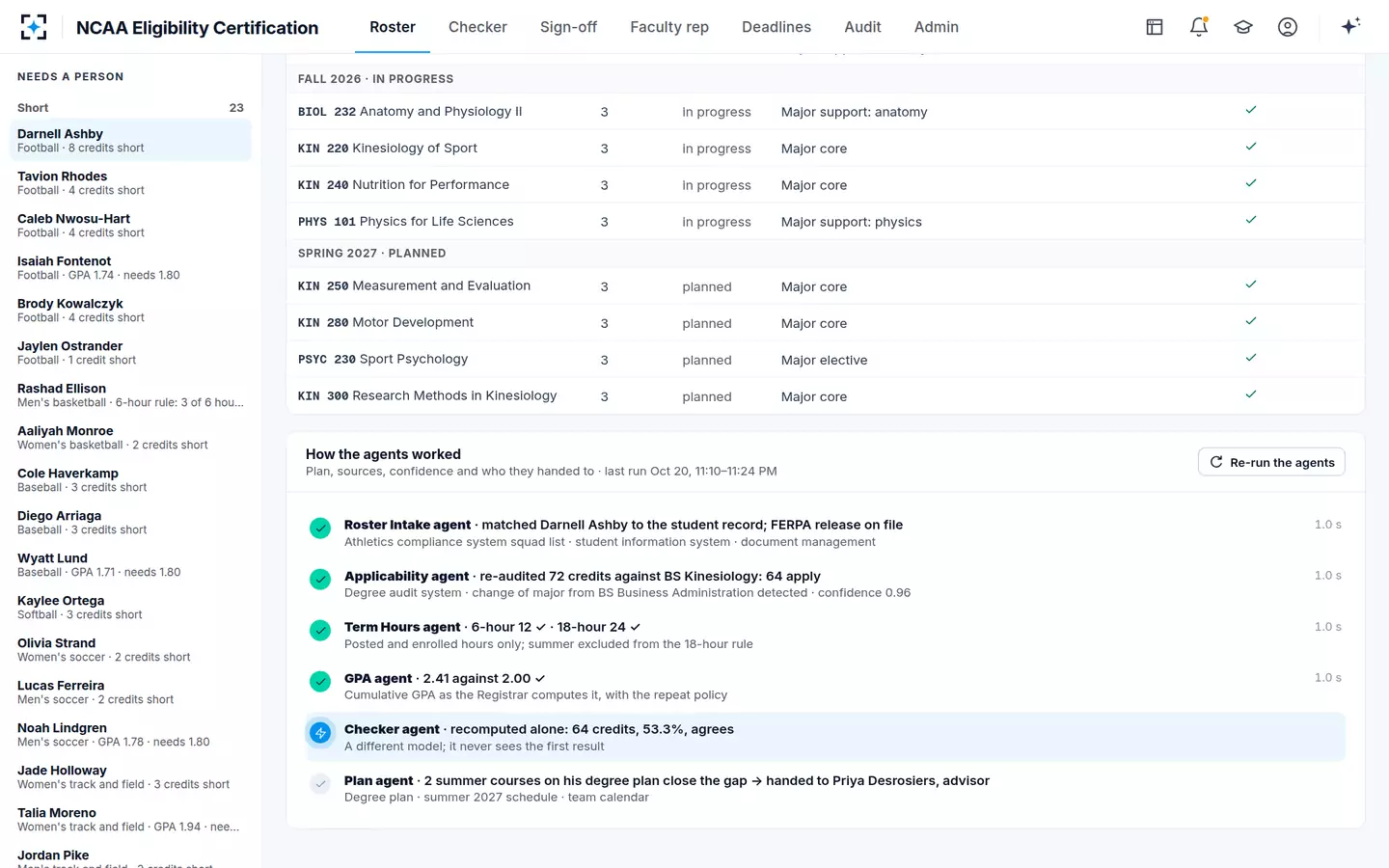Select Tavion Rhodes in the roster list
The image size is (1389, 868).
[x=130, y=182]
